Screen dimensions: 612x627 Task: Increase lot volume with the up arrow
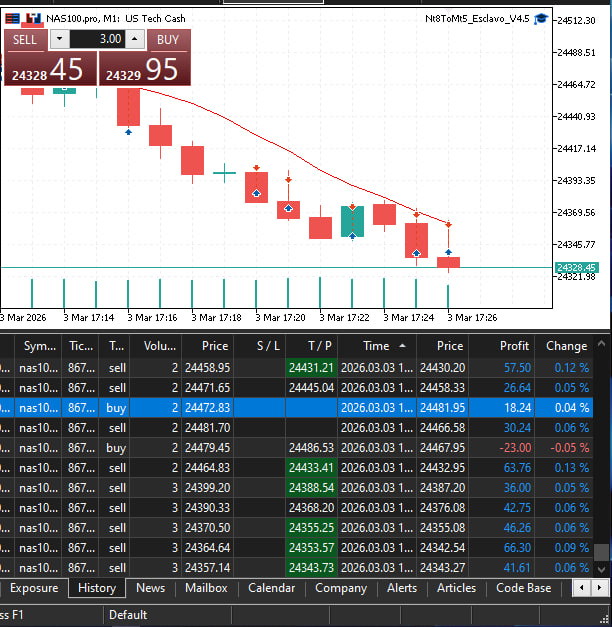(x=136, y=39)
